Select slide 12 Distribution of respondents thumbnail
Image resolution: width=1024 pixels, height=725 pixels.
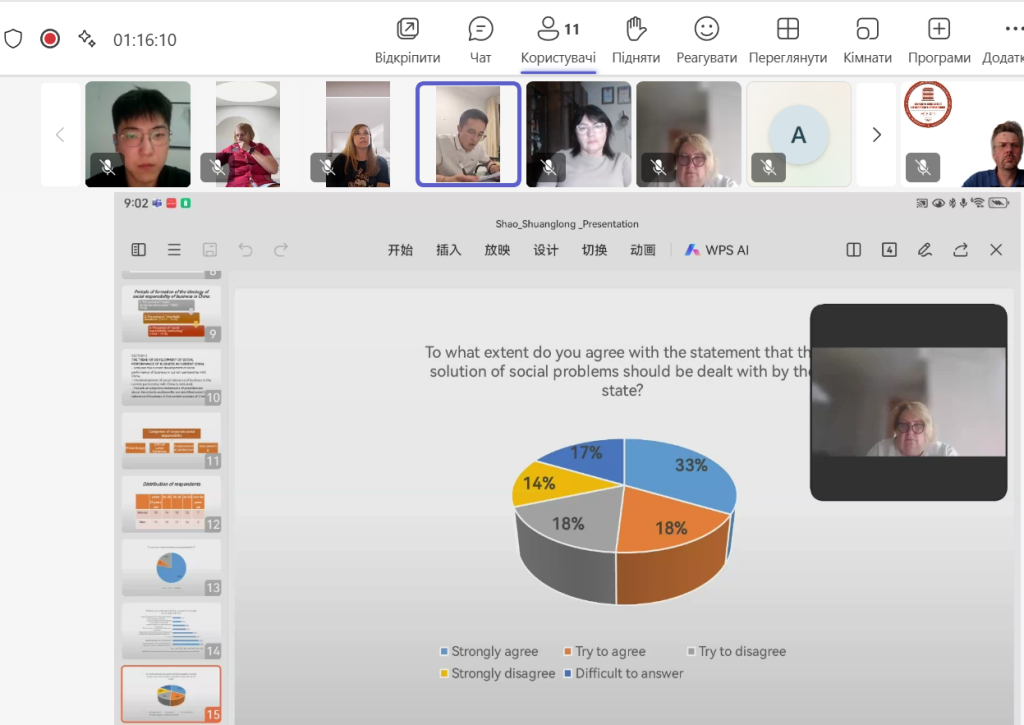[171, 504]
